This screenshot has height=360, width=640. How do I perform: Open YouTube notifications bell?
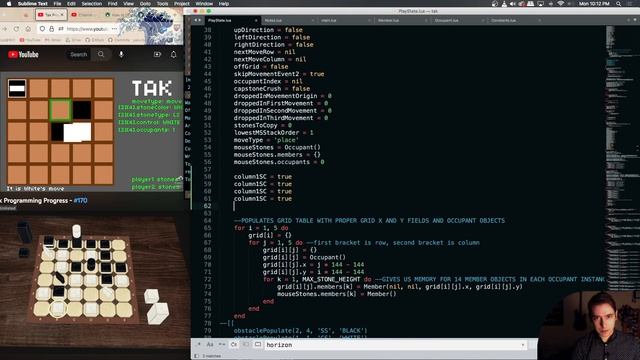tap(173, 54)
